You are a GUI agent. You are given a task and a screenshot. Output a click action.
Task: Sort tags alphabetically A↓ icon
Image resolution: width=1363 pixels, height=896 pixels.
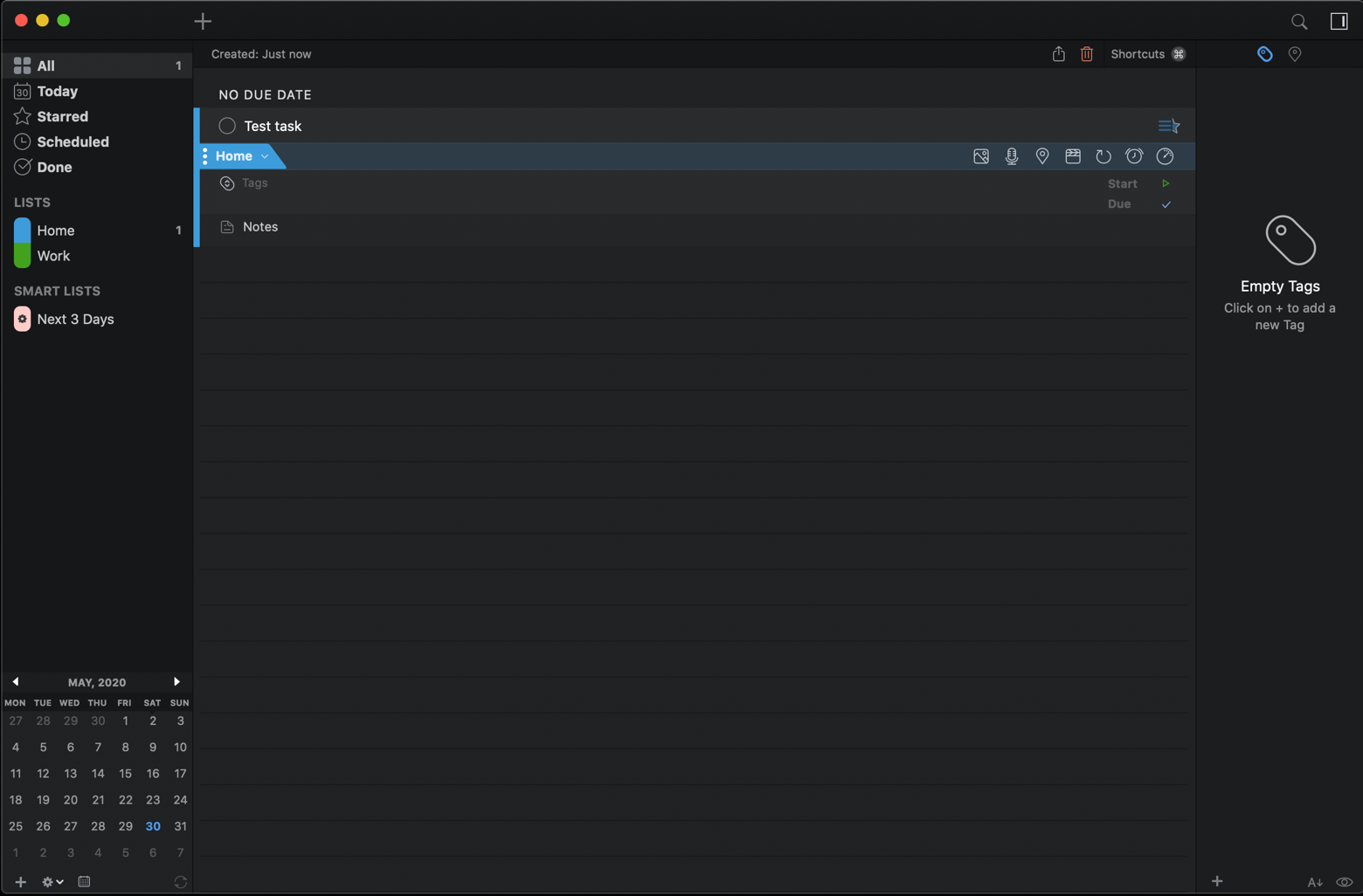[1315, 882]
